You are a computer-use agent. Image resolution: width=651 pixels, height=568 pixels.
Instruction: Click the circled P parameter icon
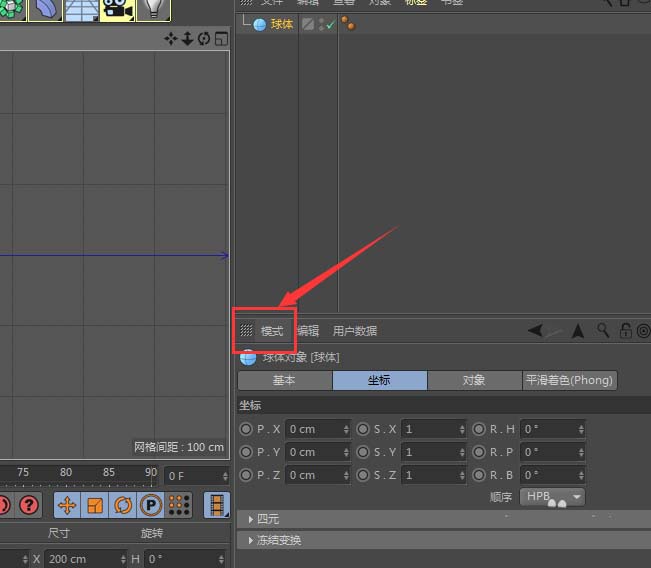(151, 505)
